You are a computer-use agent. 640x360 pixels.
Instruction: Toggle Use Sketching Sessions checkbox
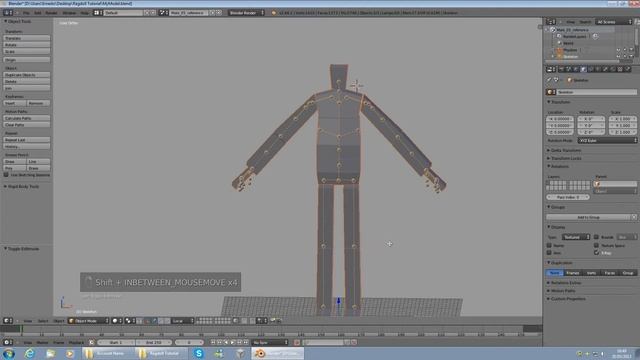point(6,175)
